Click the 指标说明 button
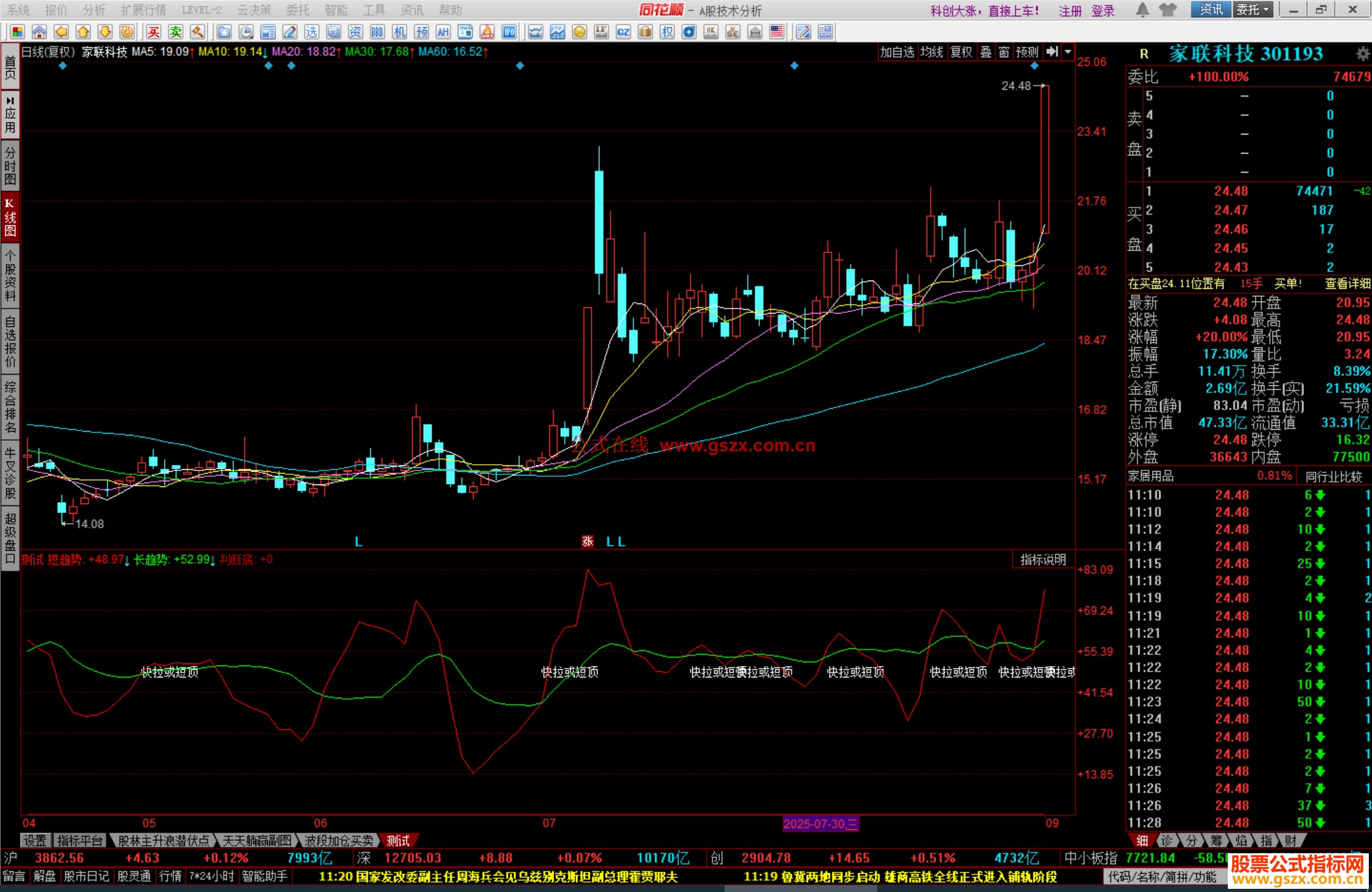Viewport: 1372px width, 892px height. (1042, 559)
